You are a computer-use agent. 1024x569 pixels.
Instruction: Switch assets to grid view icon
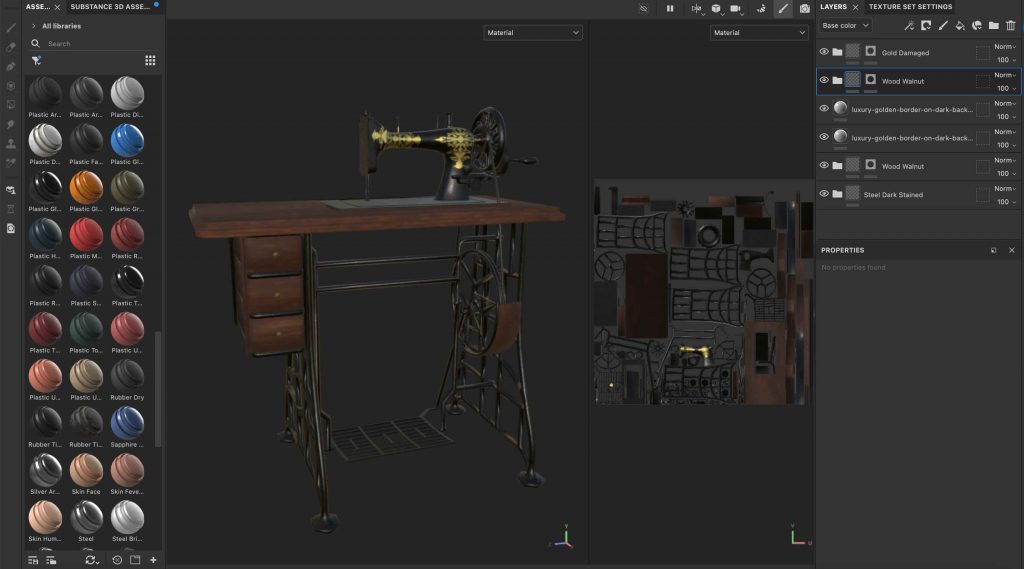[150, 60]
